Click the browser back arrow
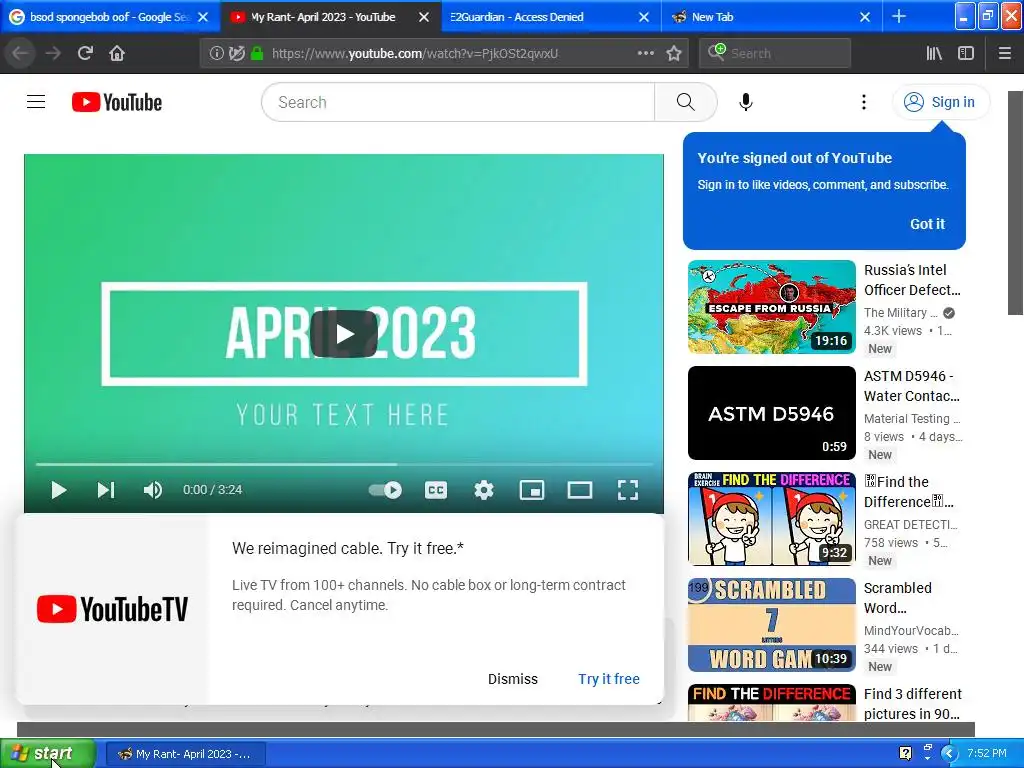The height and width of the screenshot is (768, 1024). tap(20, 53)
